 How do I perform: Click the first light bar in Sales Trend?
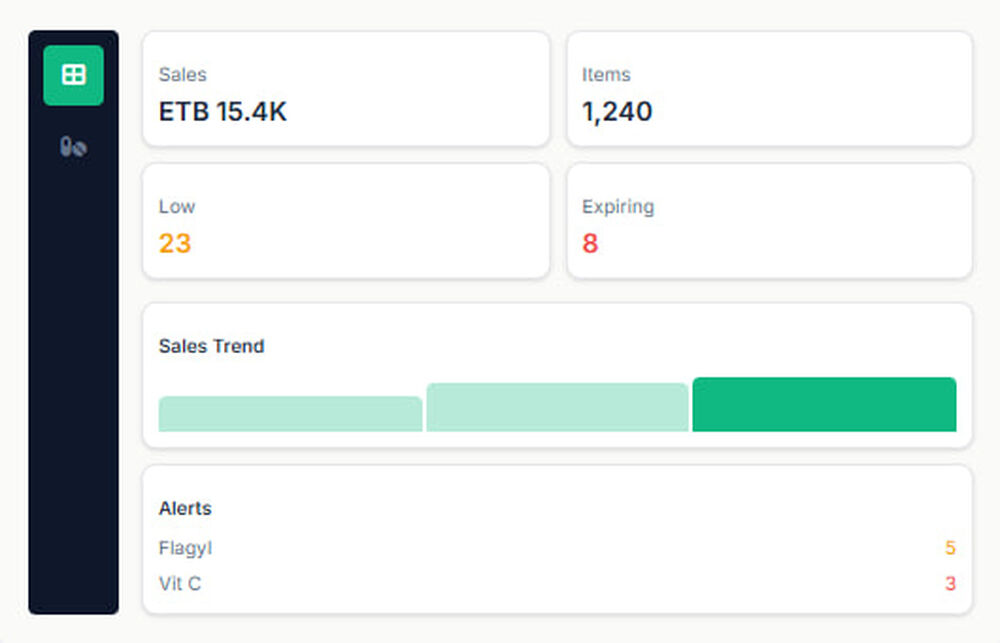290,414
